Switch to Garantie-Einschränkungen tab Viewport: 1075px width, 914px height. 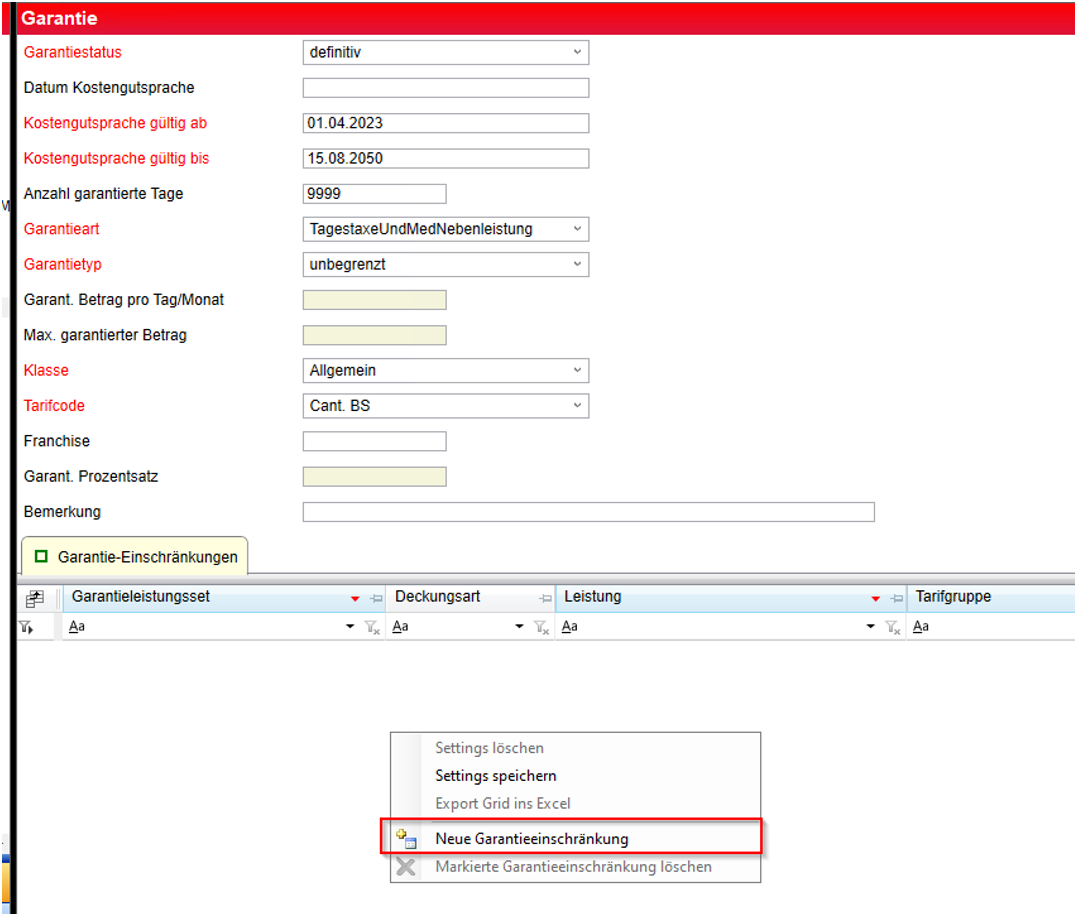pyautogui.click(x=135, y=556)
